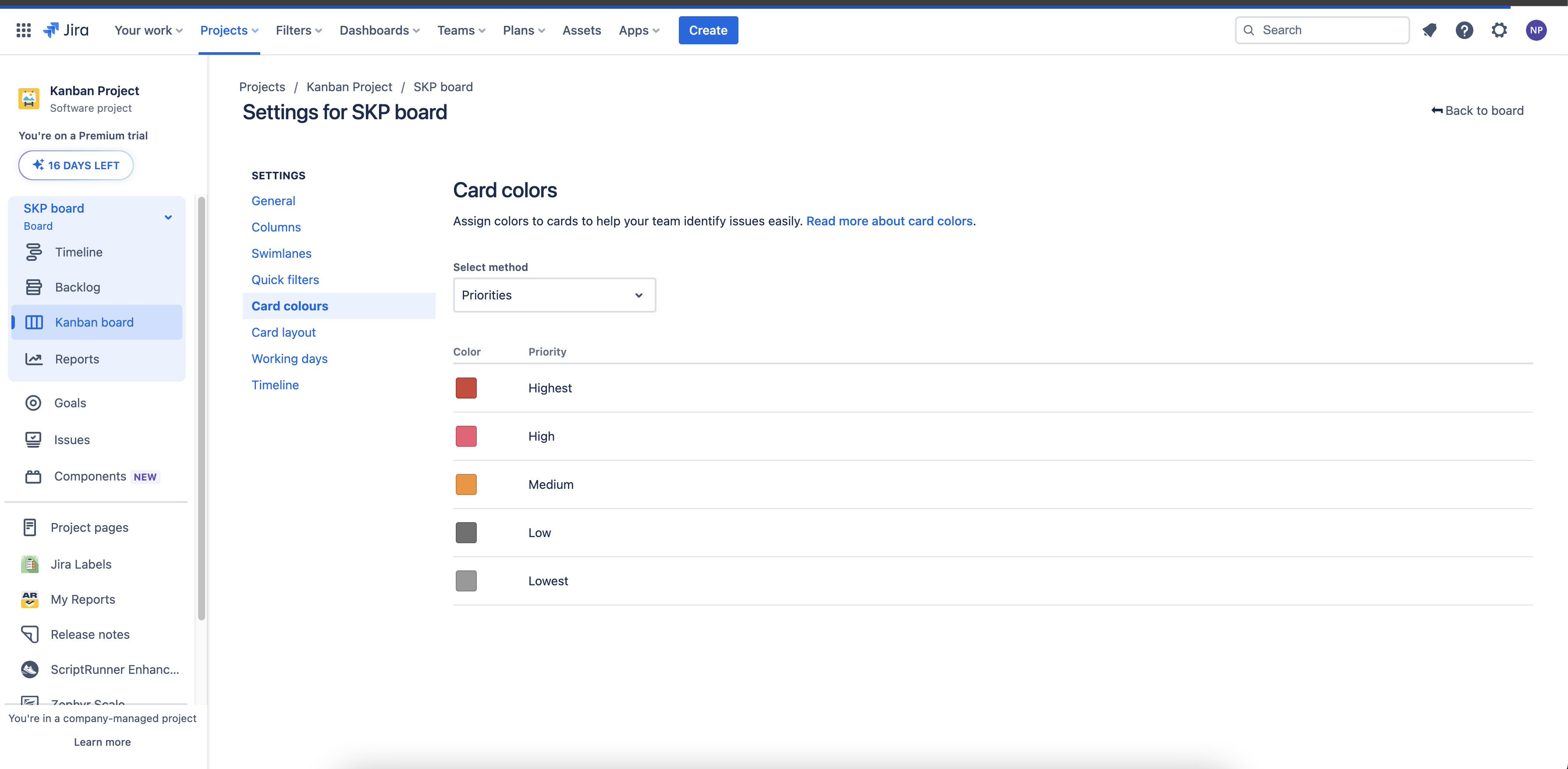This screenshot has height=769, width=1568.
Task: Switch to the Card layout settings tab
Action: click(283, 332)
